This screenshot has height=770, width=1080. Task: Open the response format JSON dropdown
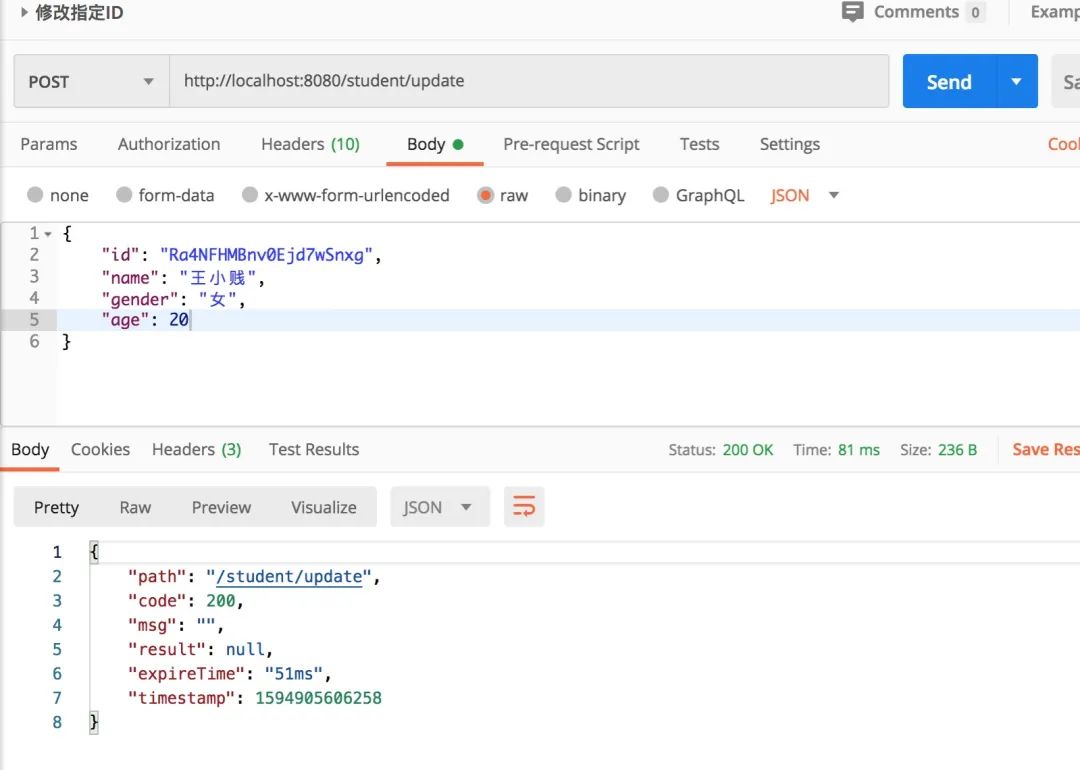439,507
